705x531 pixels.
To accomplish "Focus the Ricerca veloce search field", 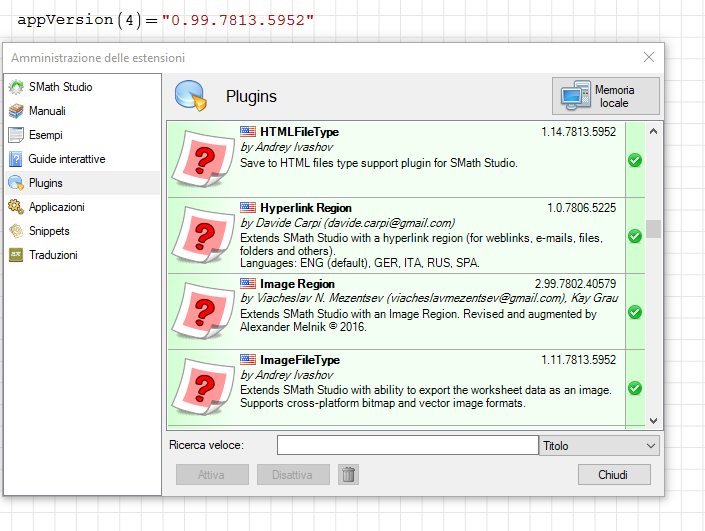I will click(407, 445).
